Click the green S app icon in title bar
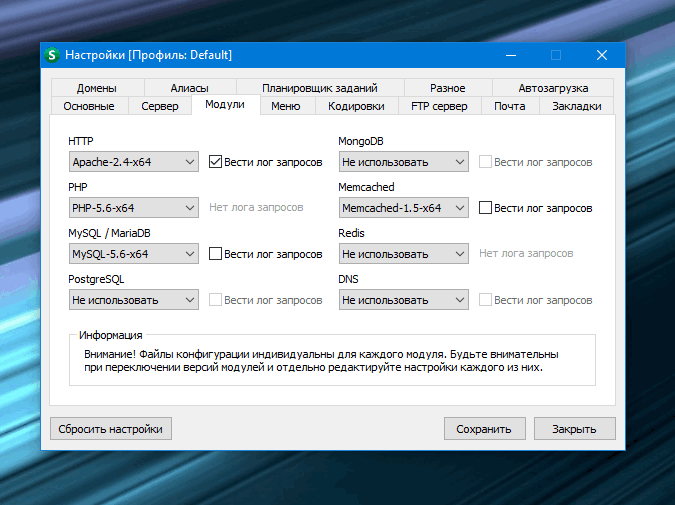 pos(52,55)
